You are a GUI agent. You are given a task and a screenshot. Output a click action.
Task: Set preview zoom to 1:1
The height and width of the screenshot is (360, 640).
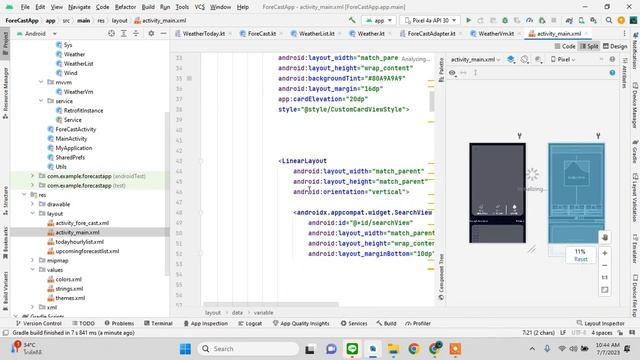(605, 278)
